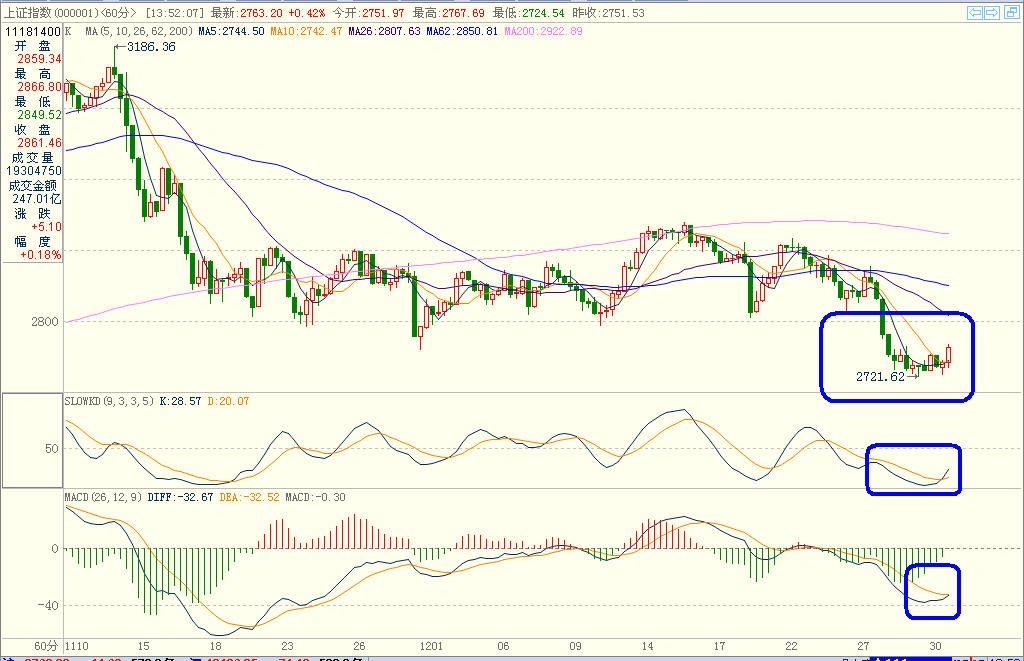
Task: Go to previous chart with left arrow icon
Action: coord(975,12)
